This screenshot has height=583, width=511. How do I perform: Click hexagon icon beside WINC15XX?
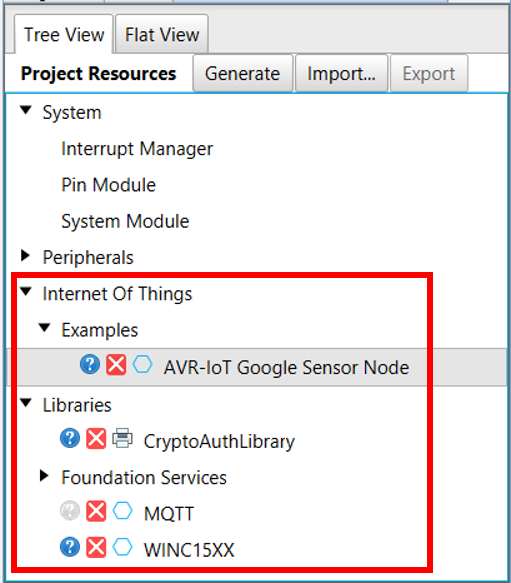coord(122,547)
